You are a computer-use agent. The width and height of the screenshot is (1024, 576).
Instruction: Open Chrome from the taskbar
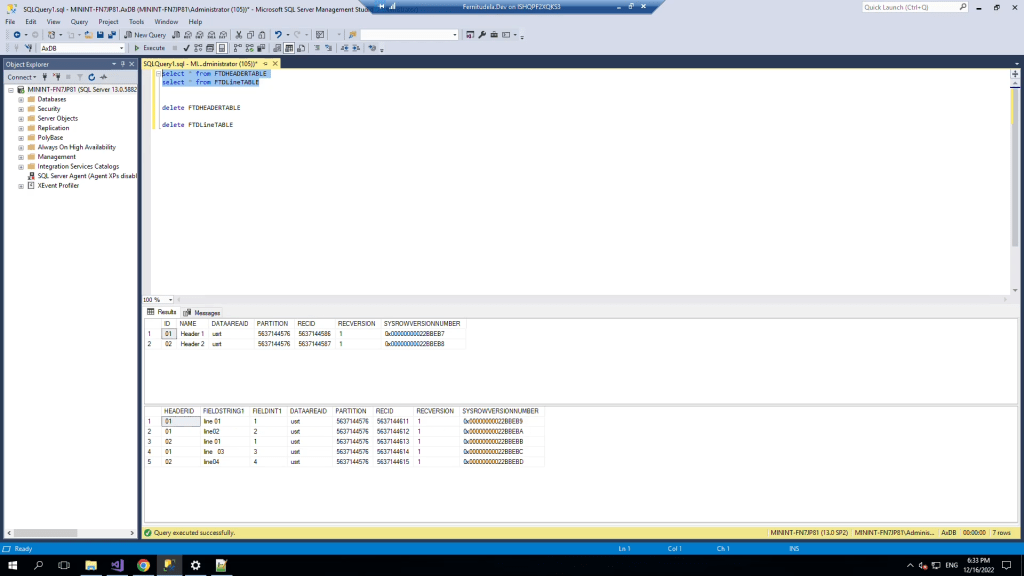click(143, 565)
